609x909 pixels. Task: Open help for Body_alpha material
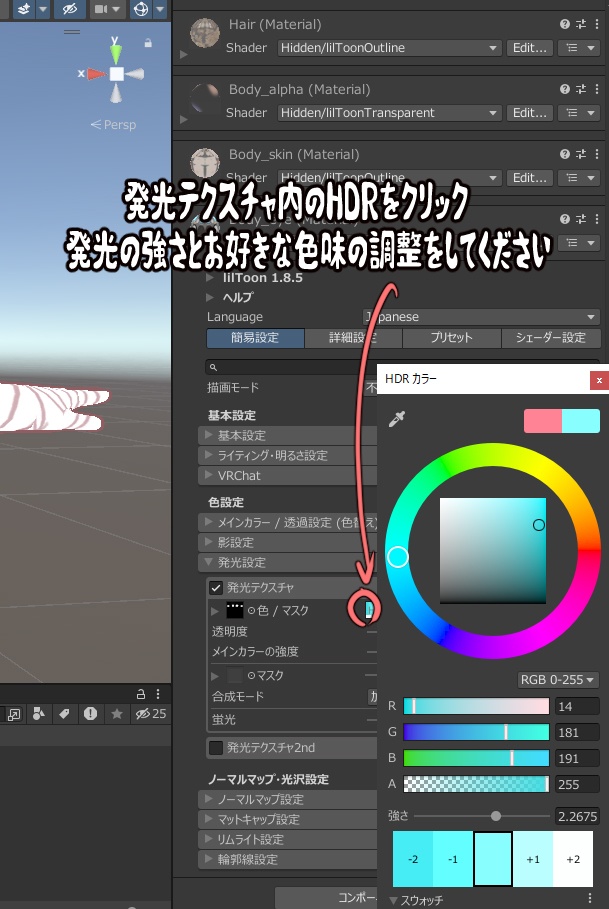coord(564,89)
